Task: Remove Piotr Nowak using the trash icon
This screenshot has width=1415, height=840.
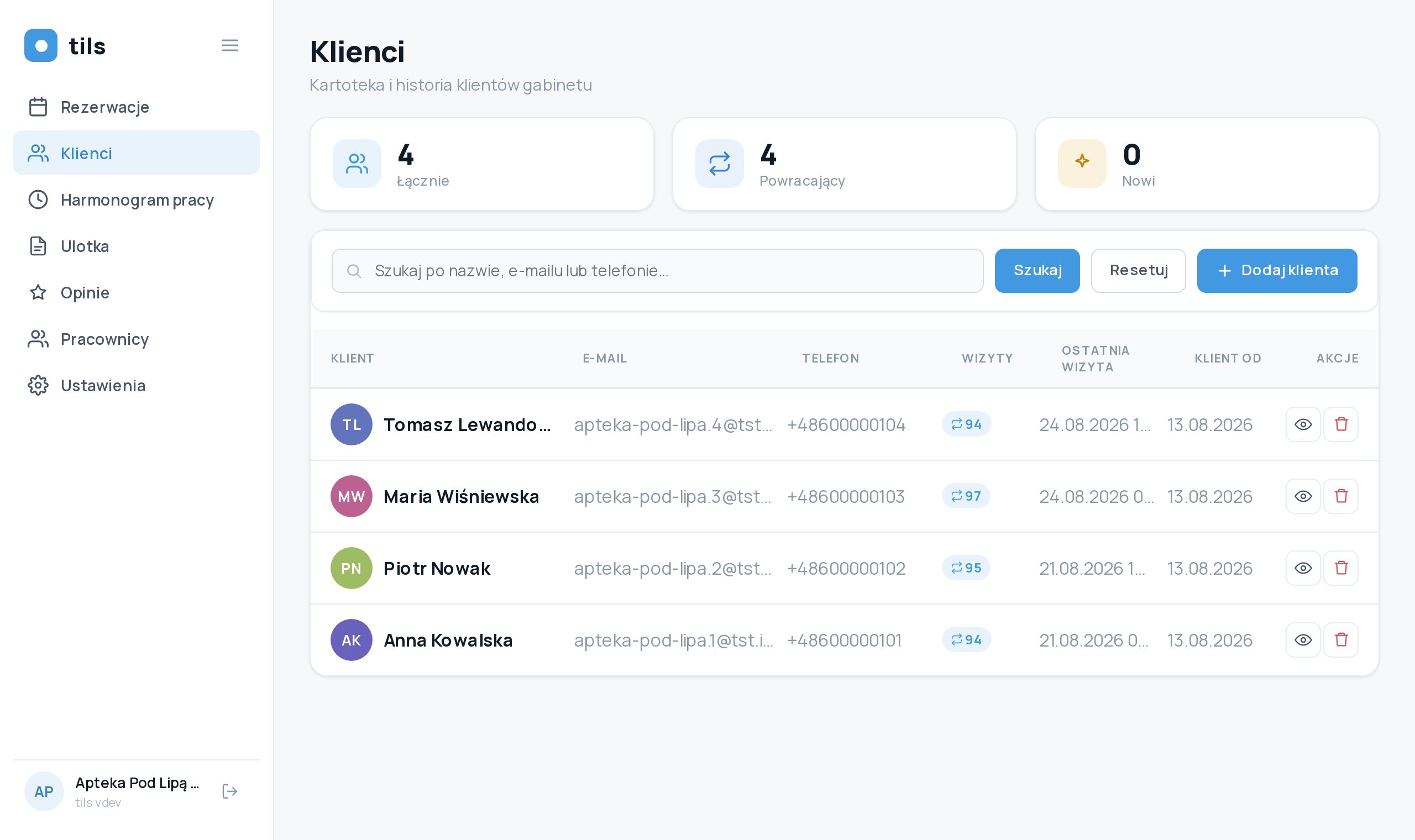Action: [1341, 568]
